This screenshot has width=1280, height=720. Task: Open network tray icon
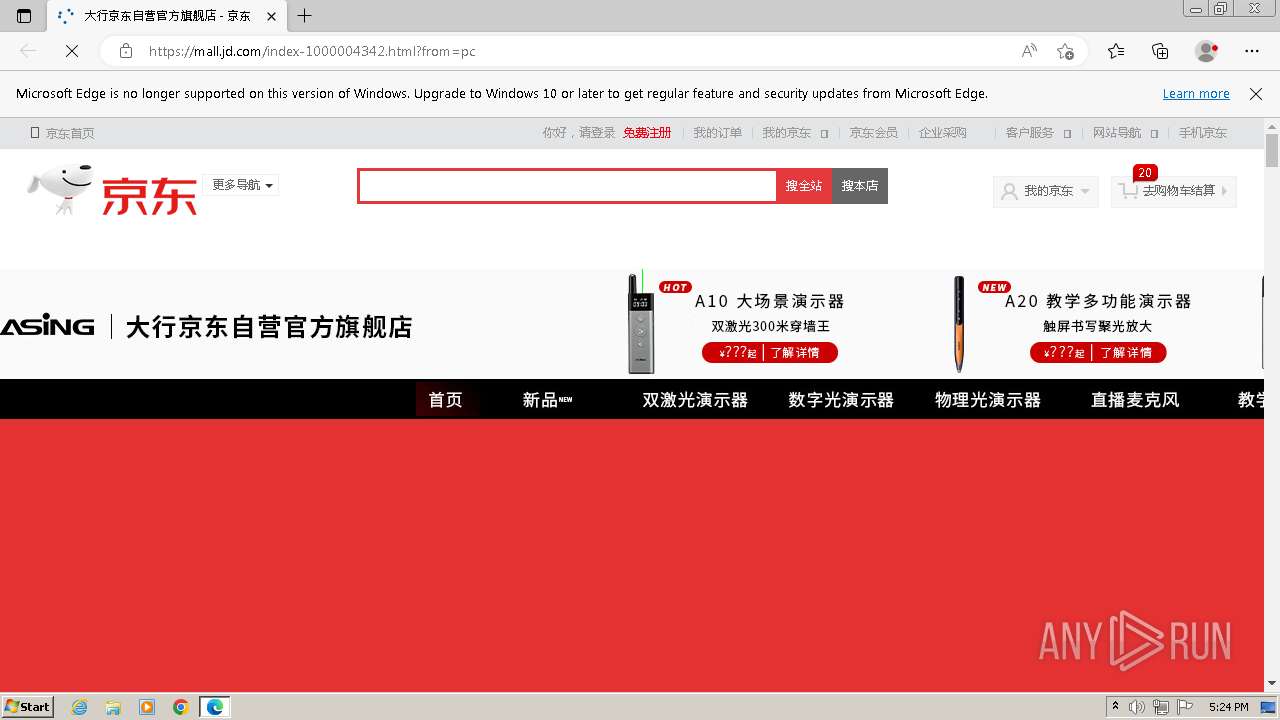pos(1161,707)
